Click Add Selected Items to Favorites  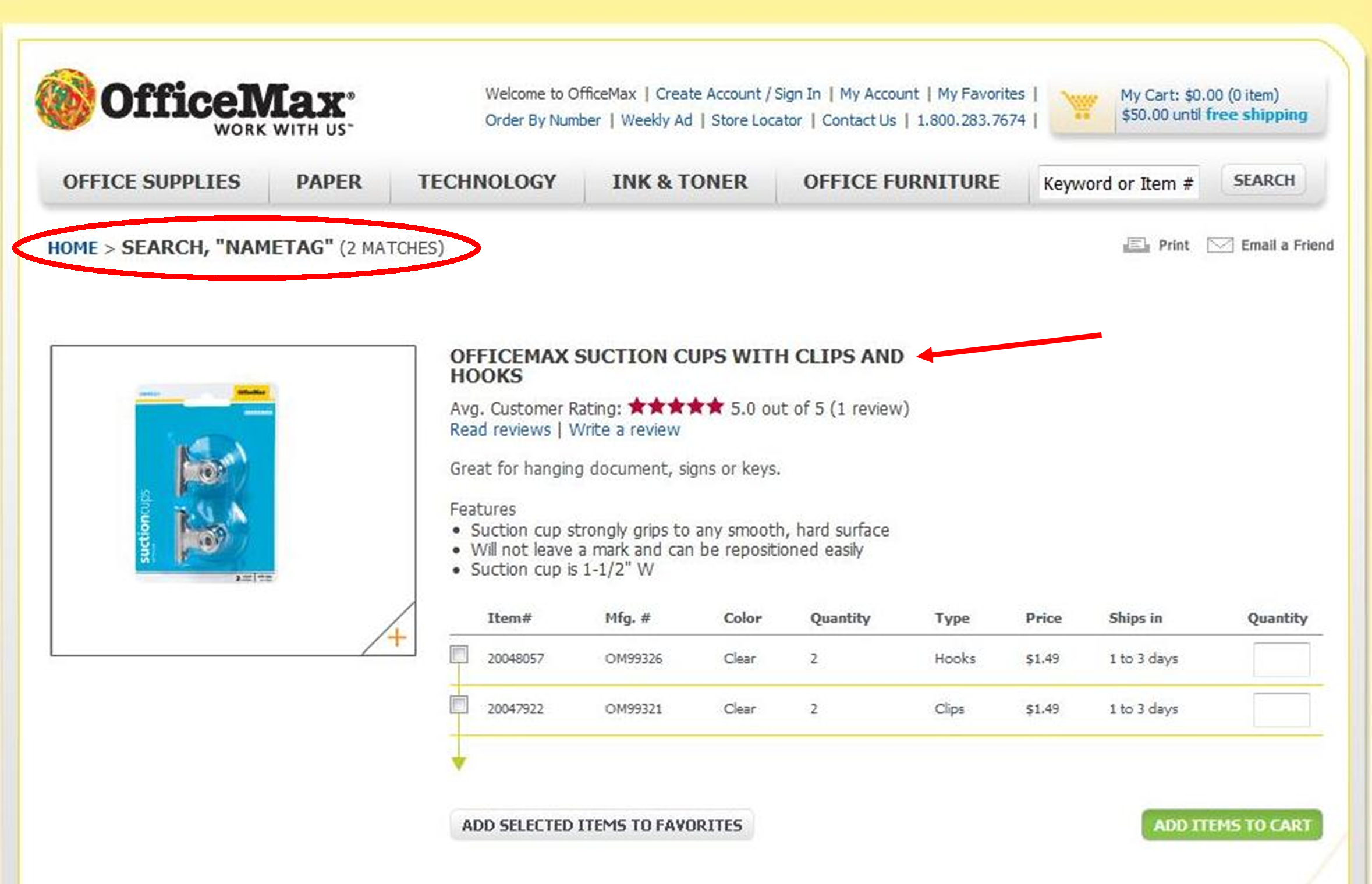[601, 825]
